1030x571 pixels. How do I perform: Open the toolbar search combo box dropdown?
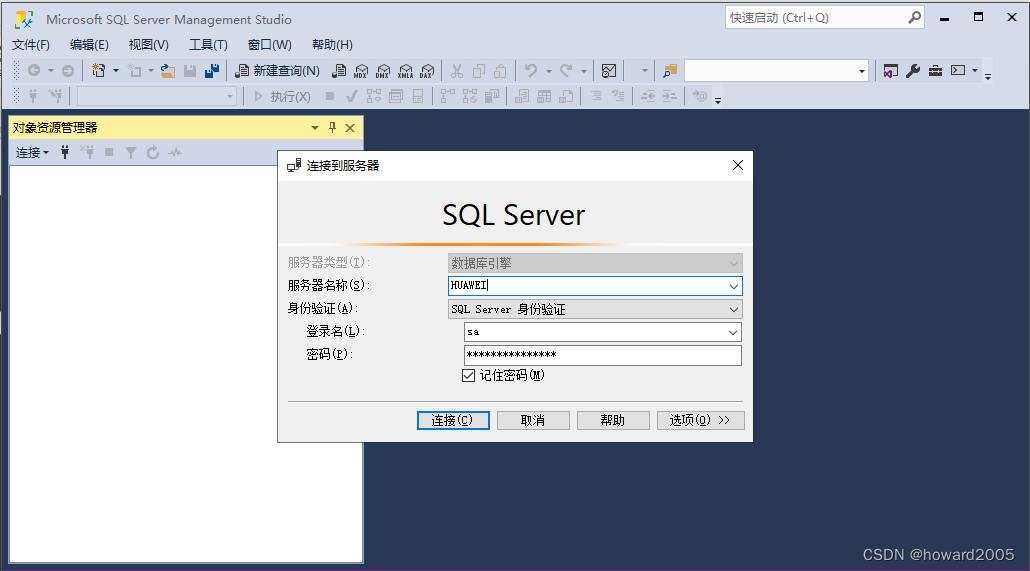pos(861,71)
